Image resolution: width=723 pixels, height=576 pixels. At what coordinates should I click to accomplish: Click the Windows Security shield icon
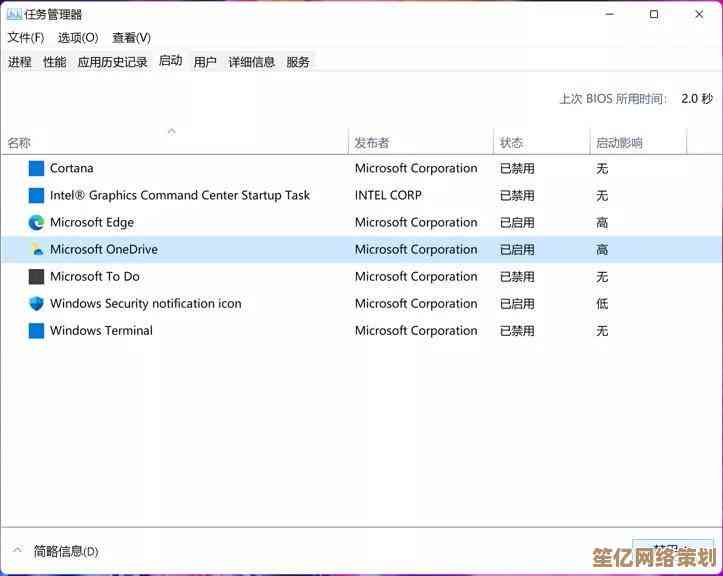(x=36, y=304)
